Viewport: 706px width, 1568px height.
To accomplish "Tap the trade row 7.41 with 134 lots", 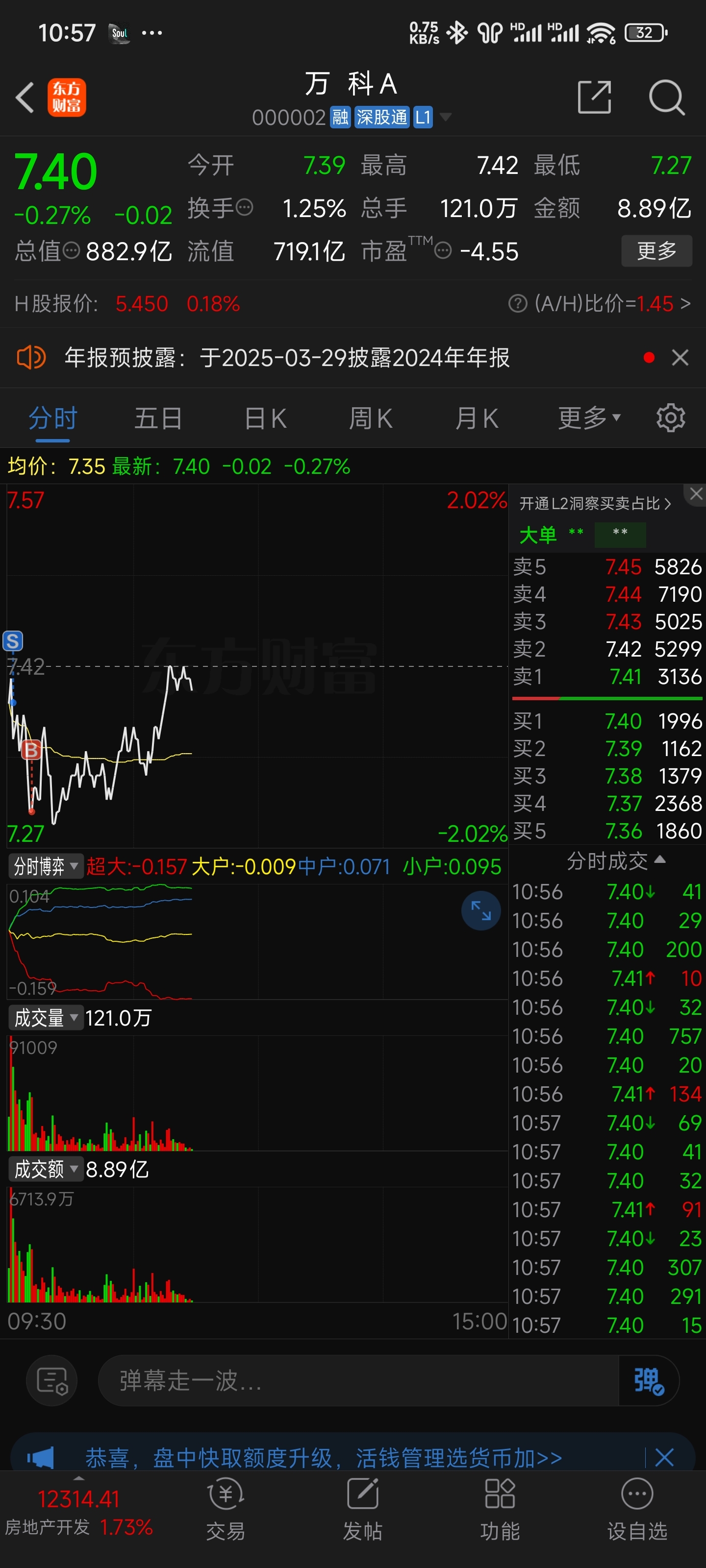I will [x=607, y=1095].
